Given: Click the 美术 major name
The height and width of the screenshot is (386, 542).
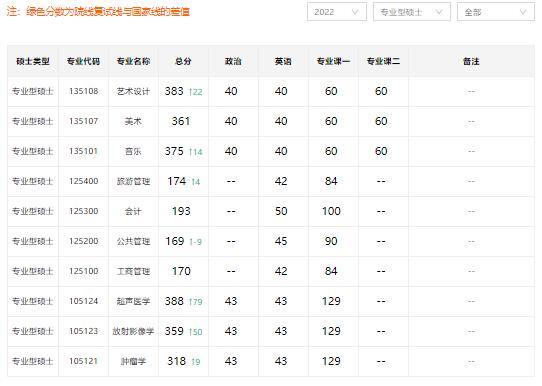Looking at the screenshot, I should click(x=133, y=121).
